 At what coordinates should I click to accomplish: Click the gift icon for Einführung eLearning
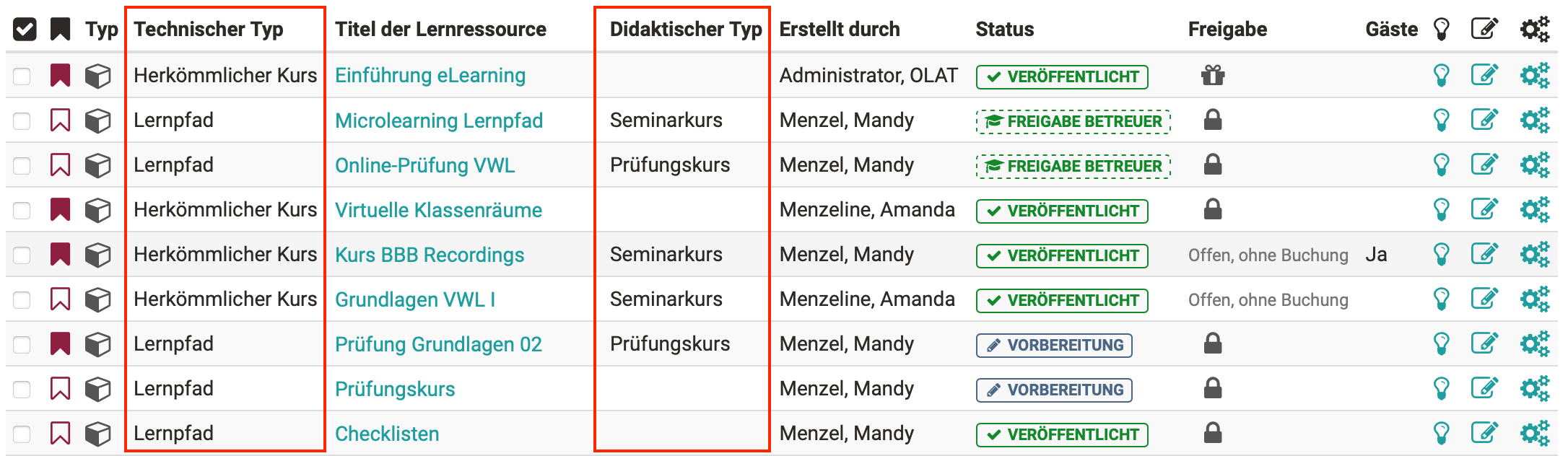pos(1213,75)
